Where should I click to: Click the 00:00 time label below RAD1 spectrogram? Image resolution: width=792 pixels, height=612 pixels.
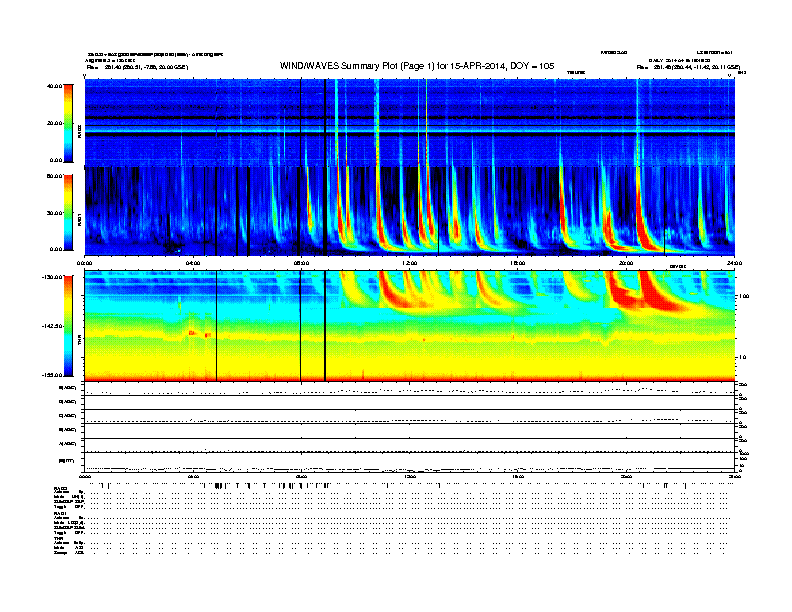84,263
